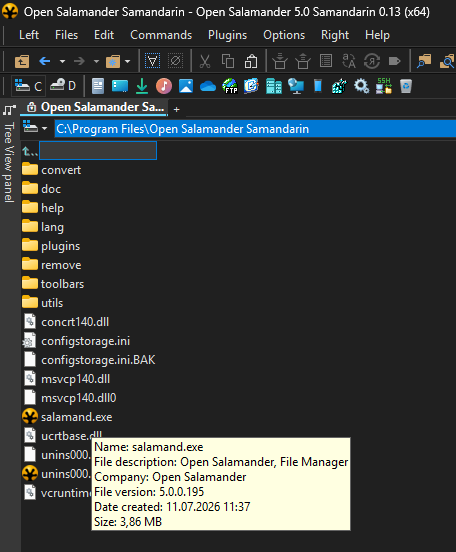Open the Recycle Bin icon

tap(406, 86)
